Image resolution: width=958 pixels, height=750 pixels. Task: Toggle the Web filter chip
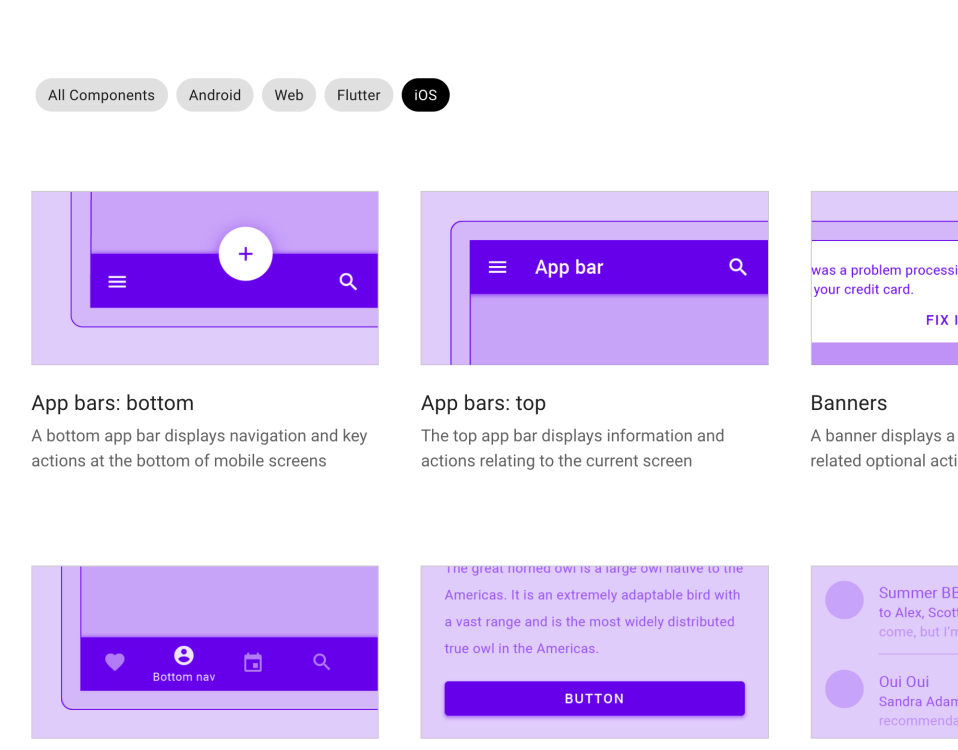point(288,95)
